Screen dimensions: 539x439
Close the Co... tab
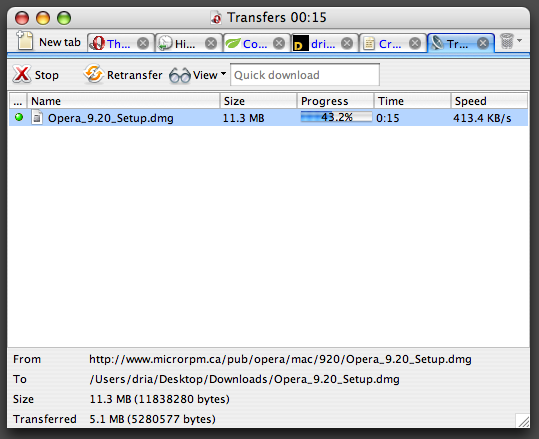pos(279,43)
